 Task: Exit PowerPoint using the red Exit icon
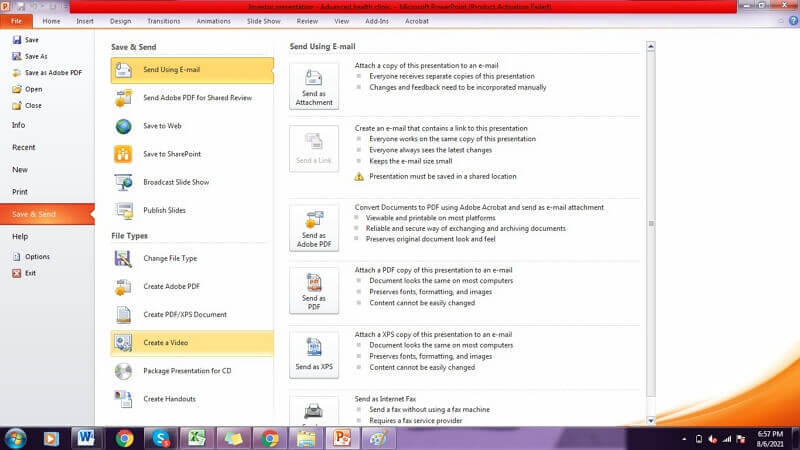point(17,273)
